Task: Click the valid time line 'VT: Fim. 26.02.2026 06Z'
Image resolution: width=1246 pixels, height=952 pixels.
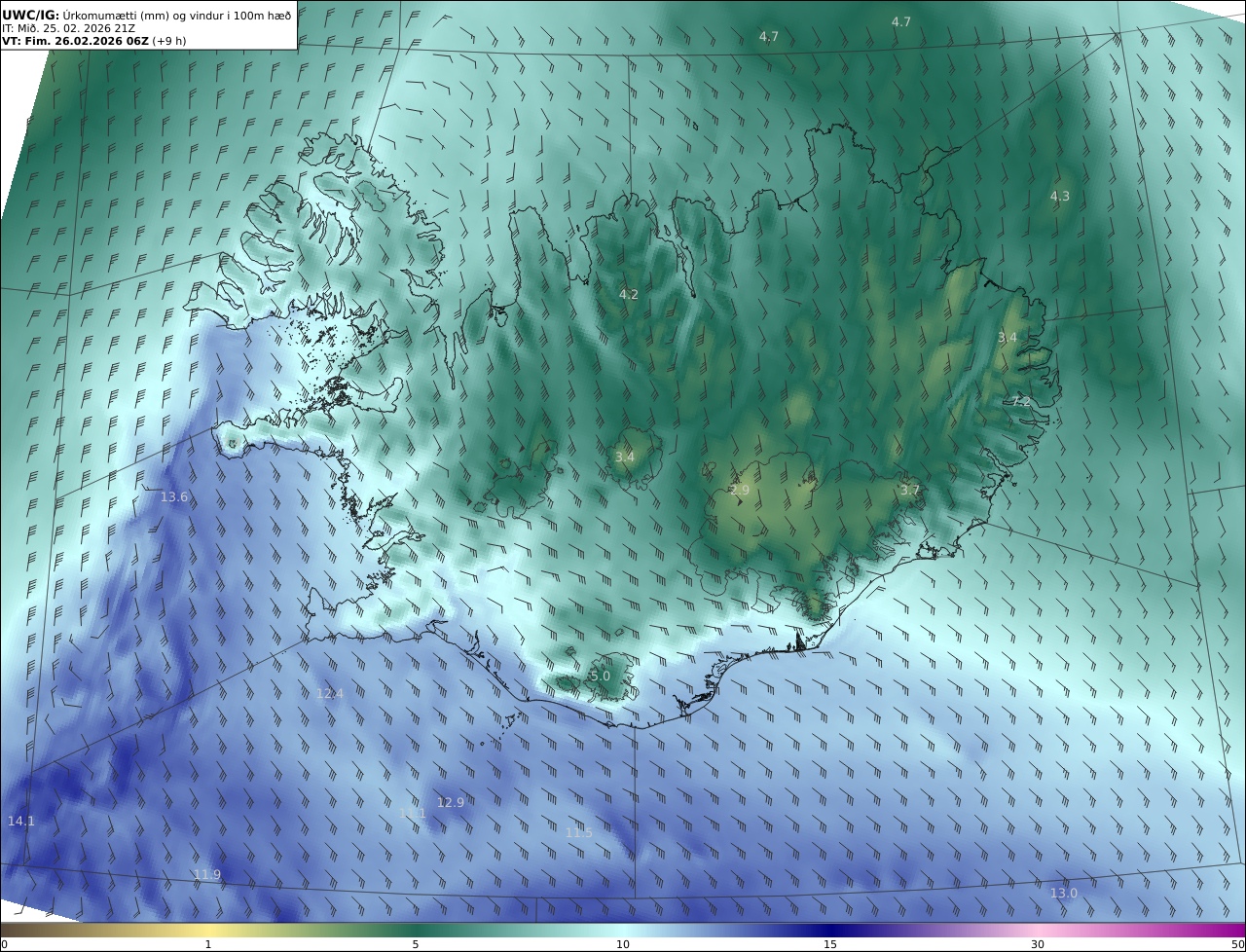Action: click(x=75, y=41)
